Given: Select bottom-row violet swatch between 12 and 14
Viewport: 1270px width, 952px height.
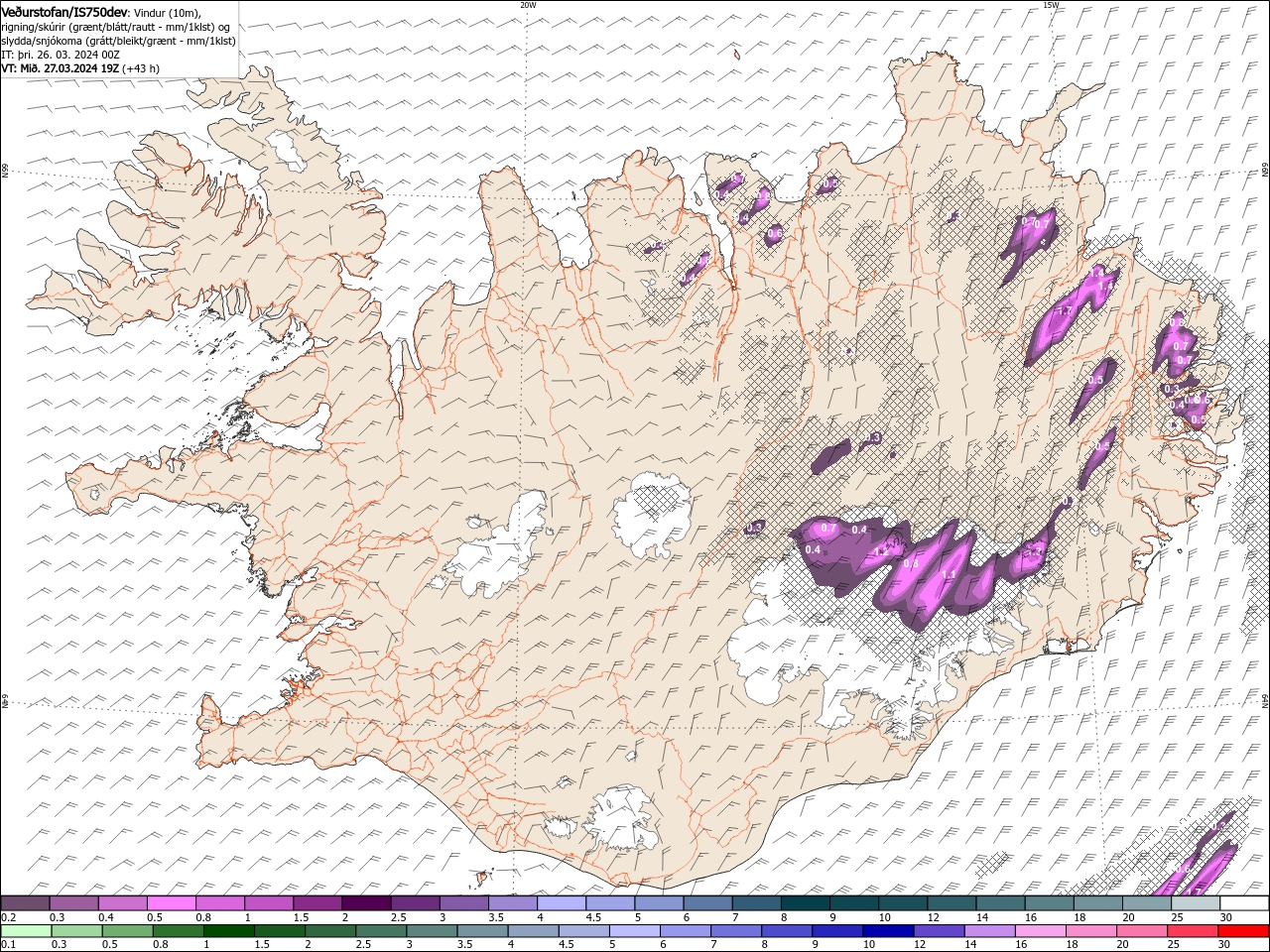Looking at the screenshot, I should tap(938, 930).
